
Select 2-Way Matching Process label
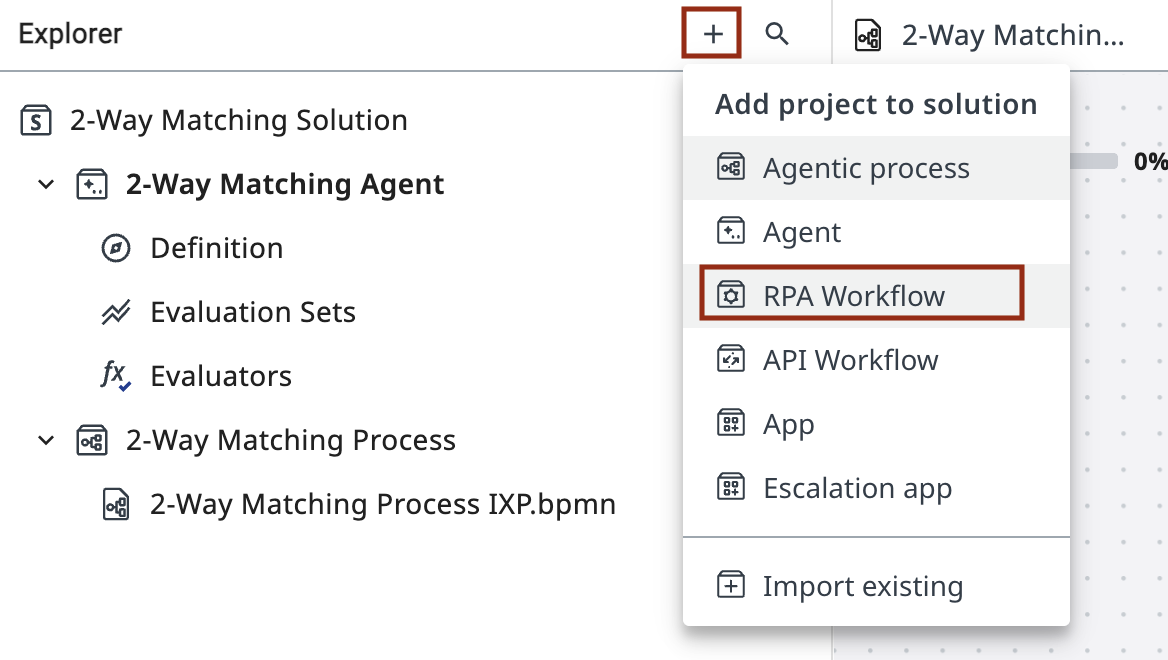291,440
